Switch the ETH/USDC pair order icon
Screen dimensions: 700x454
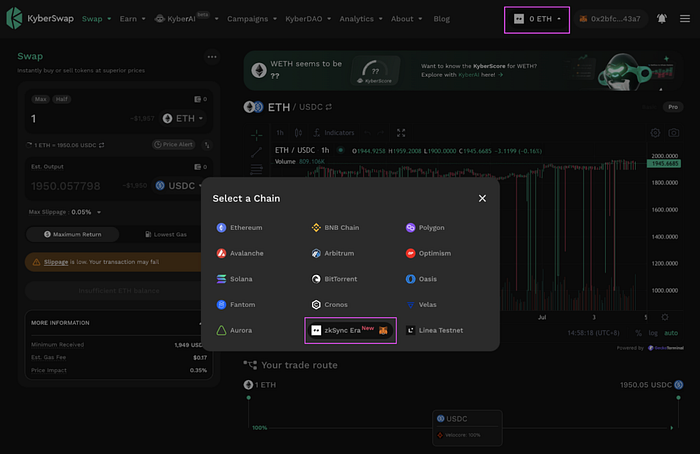329,107
